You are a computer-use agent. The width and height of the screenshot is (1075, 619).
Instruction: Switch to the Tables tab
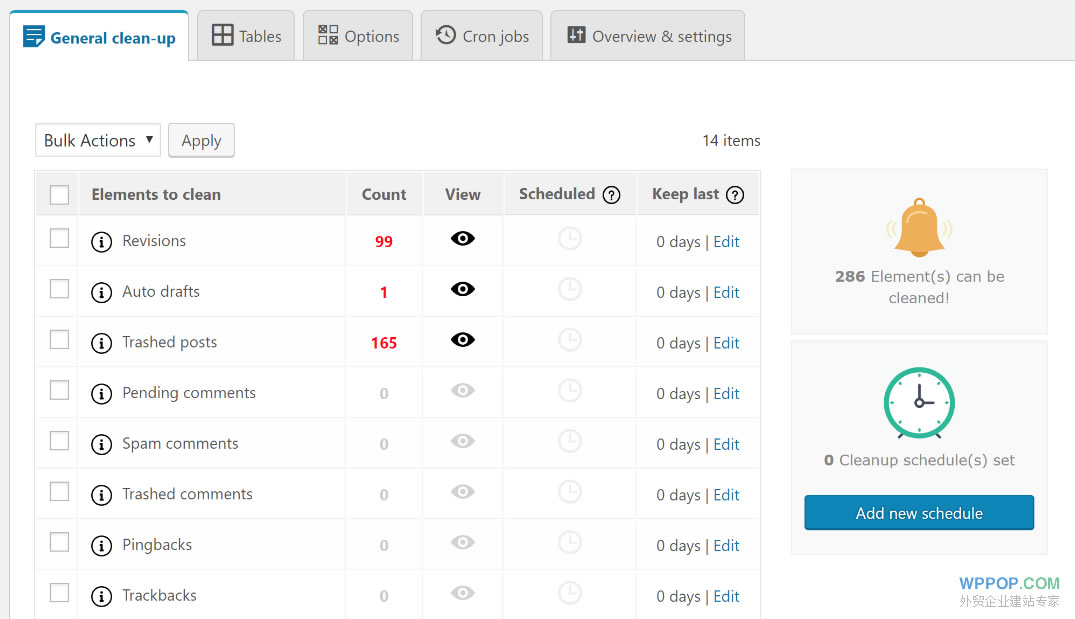pos(246,36)
